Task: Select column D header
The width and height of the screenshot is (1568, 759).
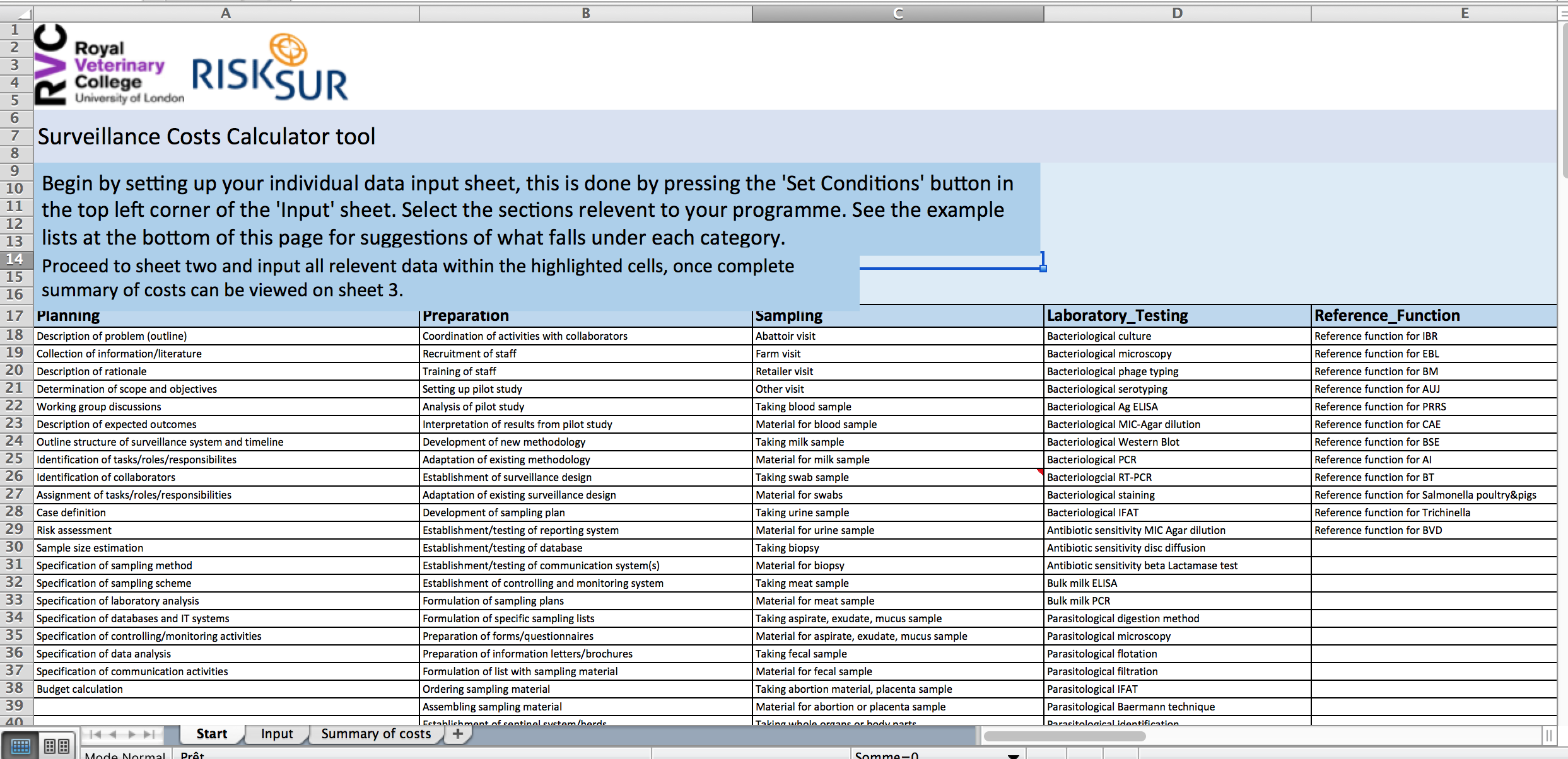Action: pyautogui.click(x=1178, y=13)
